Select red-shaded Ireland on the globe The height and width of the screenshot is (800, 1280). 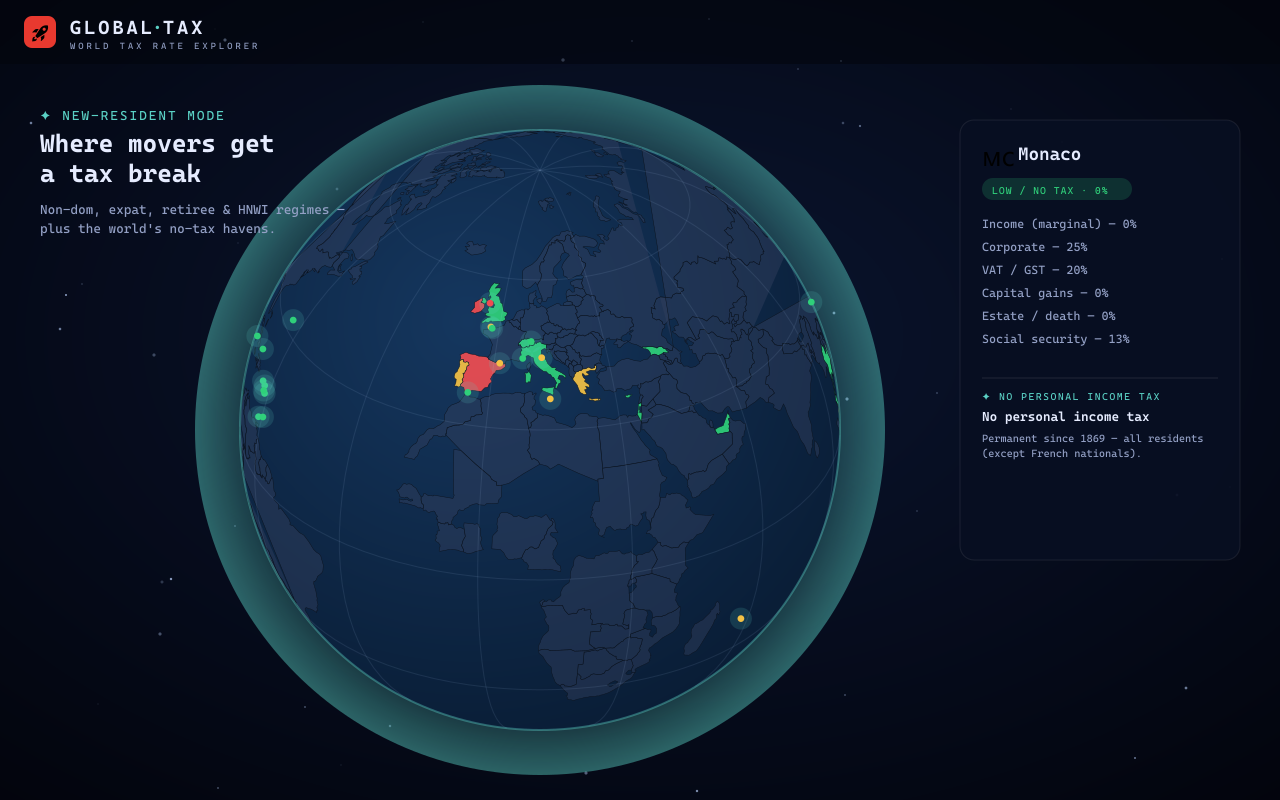point(477,307)
